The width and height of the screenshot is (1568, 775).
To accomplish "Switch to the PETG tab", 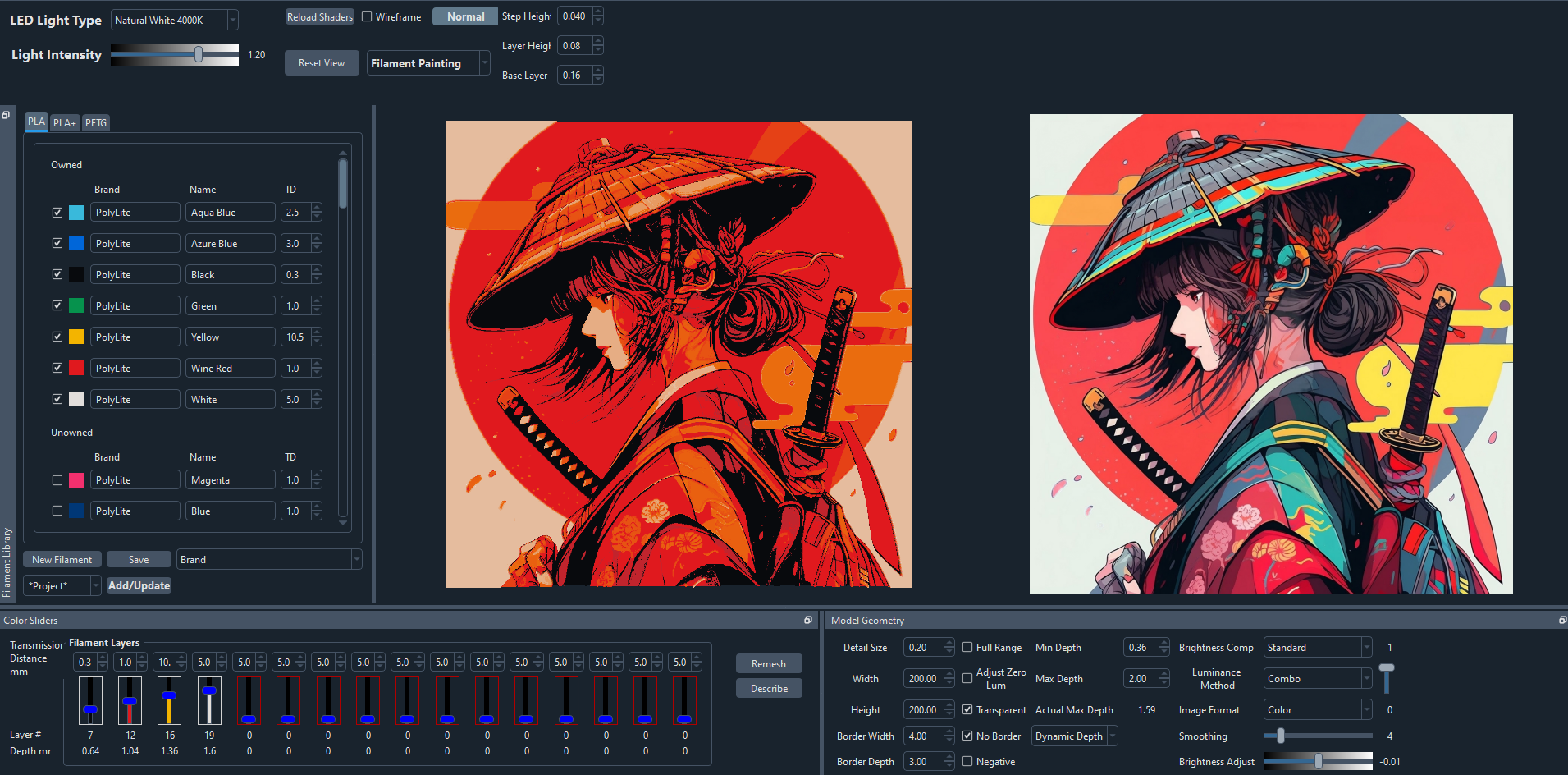I will (x=95, y=122).
